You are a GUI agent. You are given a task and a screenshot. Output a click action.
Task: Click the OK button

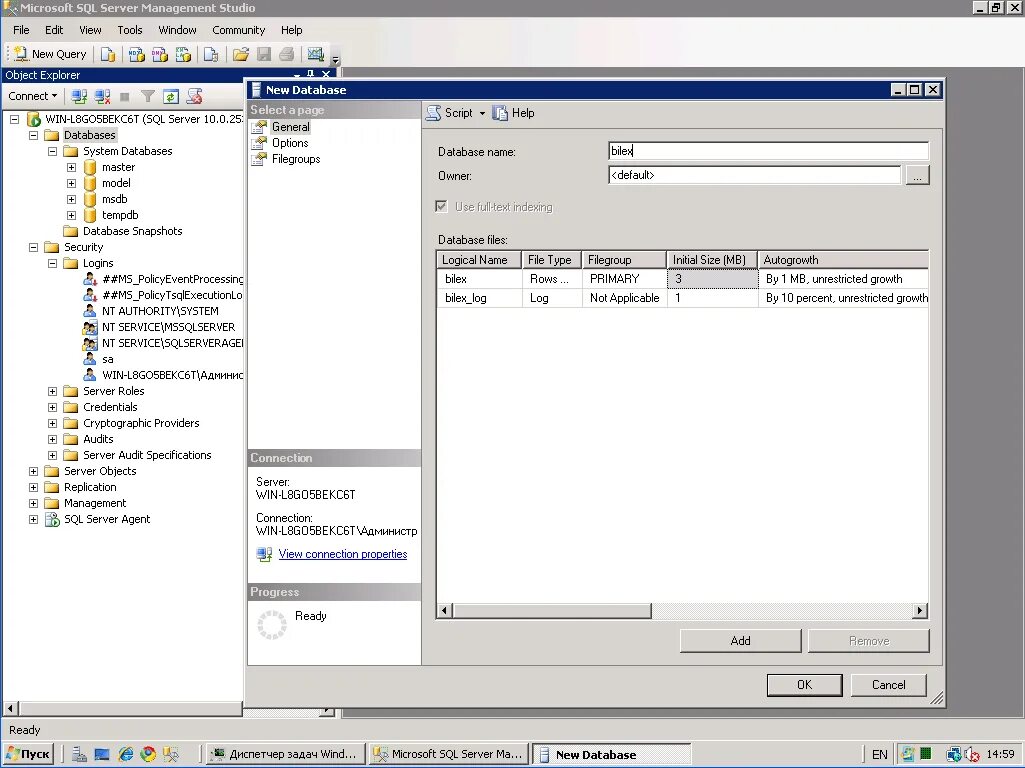[x=805, y=684]
